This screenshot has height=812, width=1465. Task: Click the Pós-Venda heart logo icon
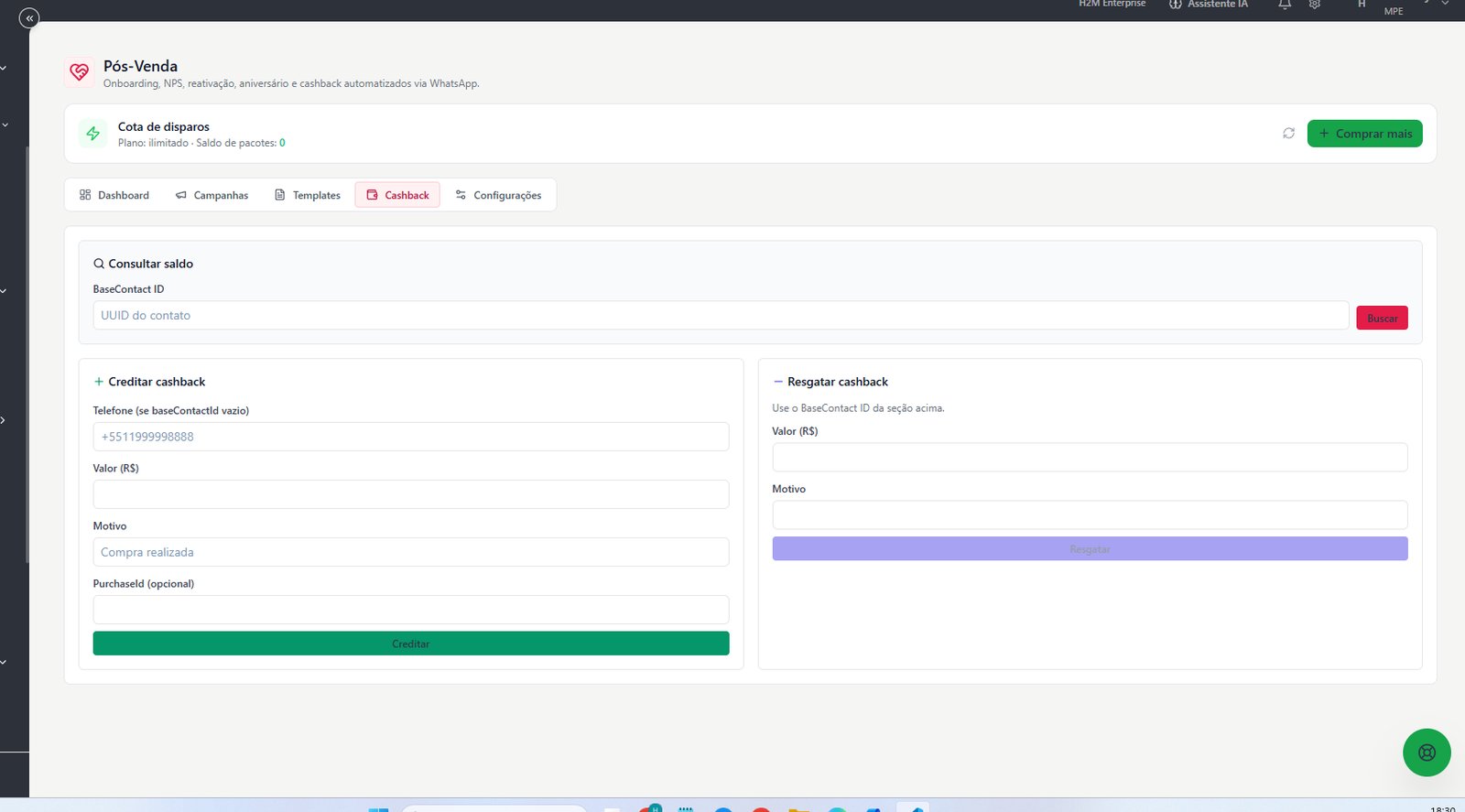point(80,71)
